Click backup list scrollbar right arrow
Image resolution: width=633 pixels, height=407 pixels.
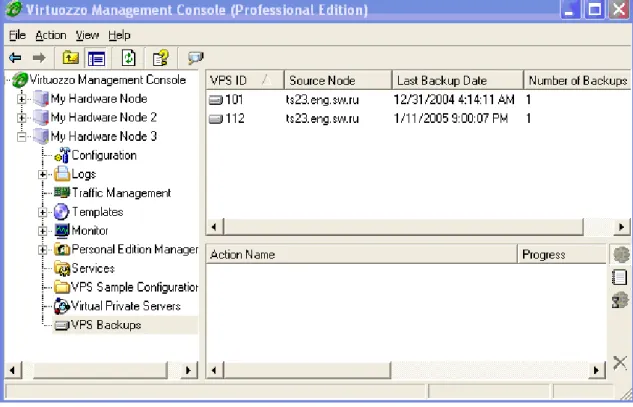(622, 227)
